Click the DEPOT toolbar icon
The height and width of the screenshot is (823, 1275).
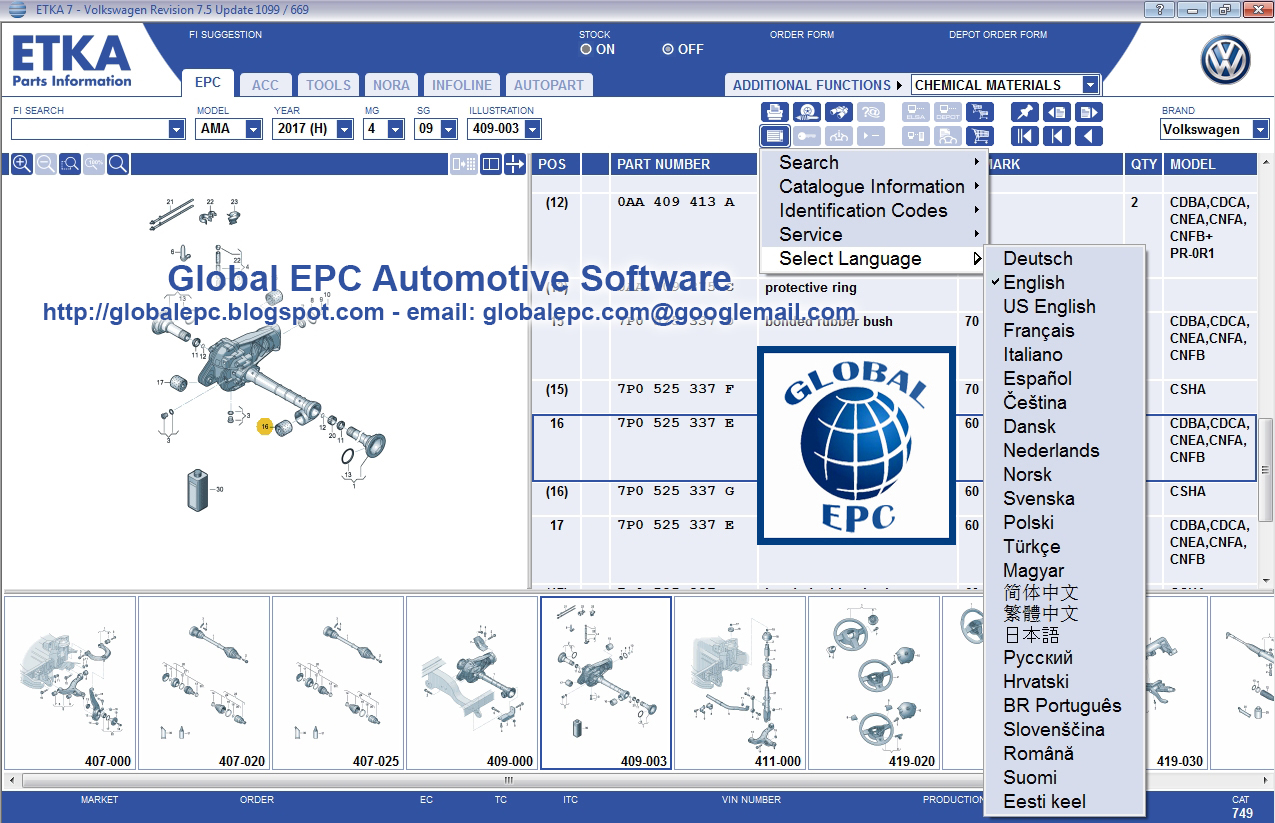tap(948, 112)
